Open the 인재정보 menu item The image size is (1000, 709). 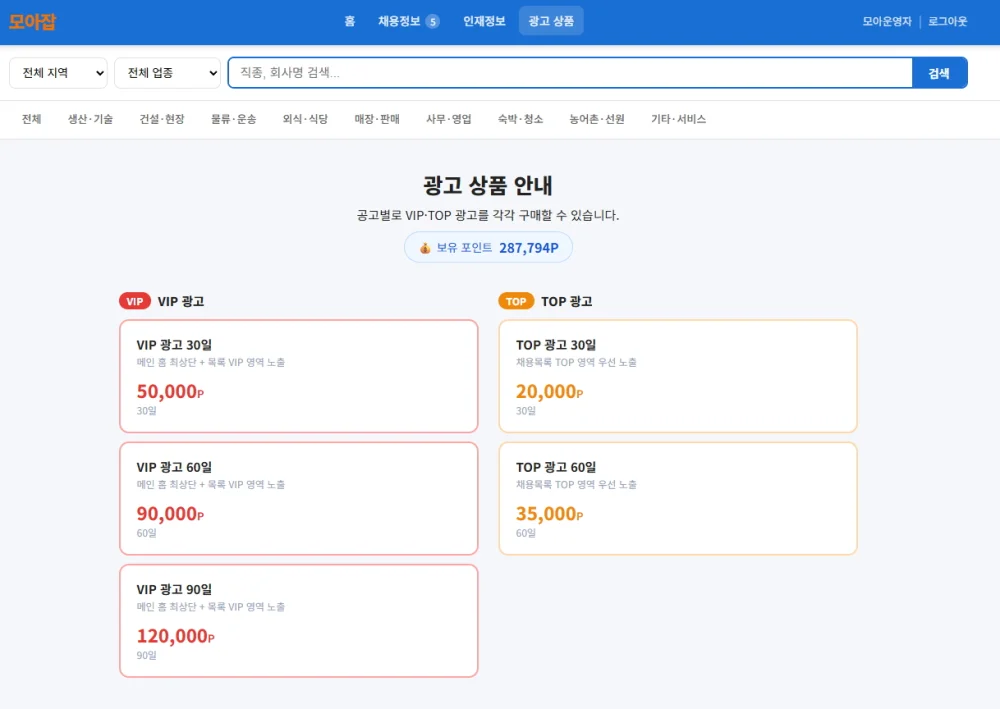tap(484, 21)
